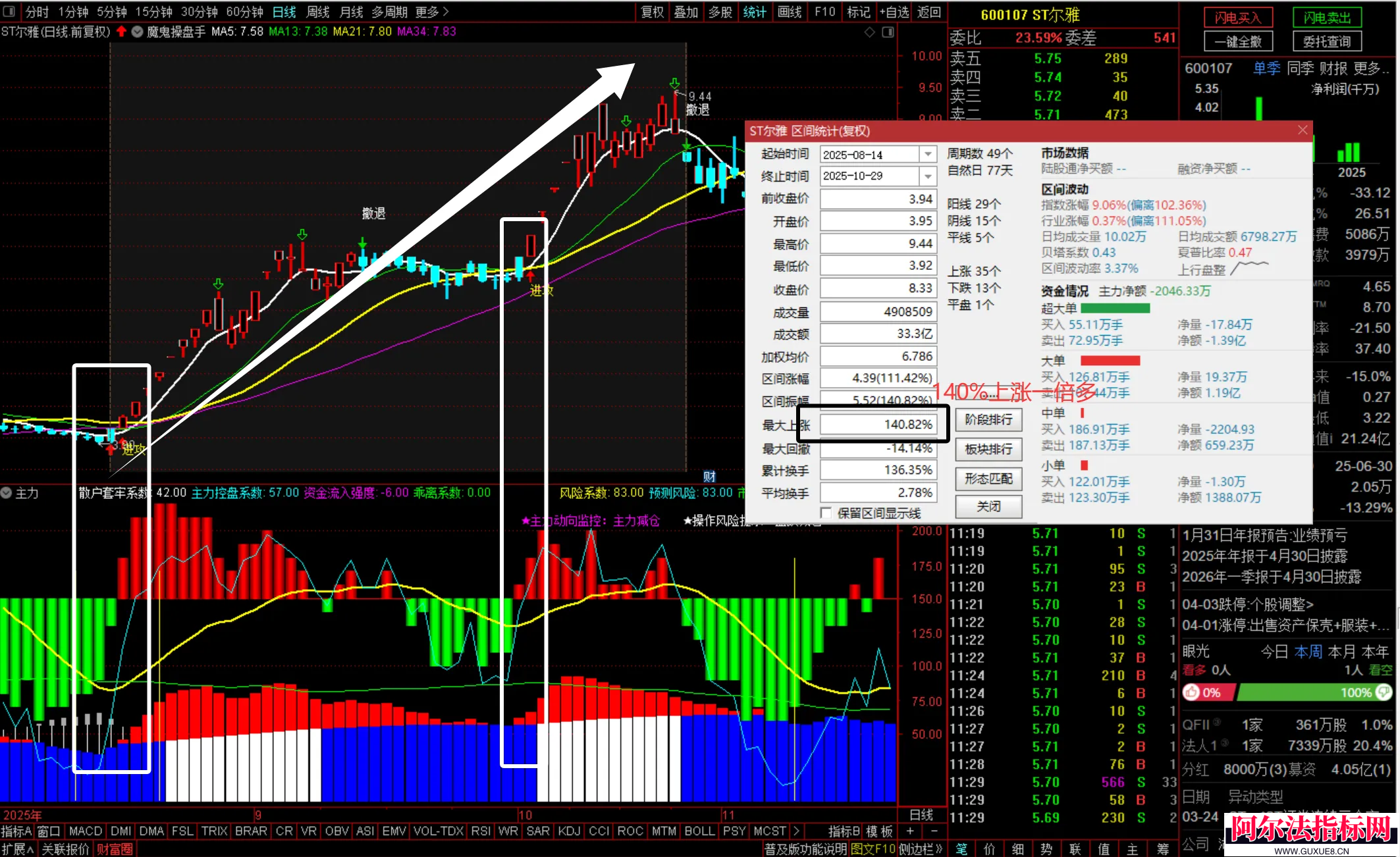Expand the 更多 periods menu
The height and width of the screenshot is (857, 1400).
432,12
